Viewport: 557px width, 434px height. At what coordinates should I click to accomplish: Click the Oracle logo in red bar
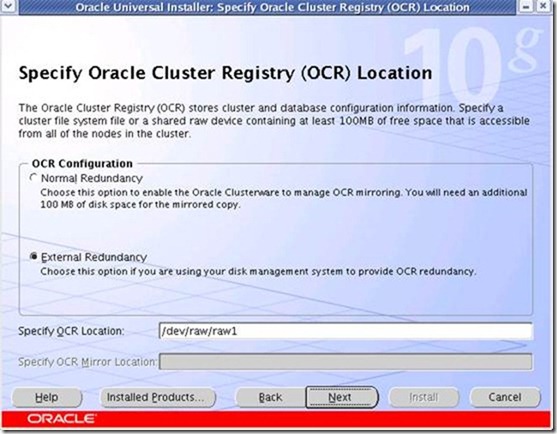point(61,418)
